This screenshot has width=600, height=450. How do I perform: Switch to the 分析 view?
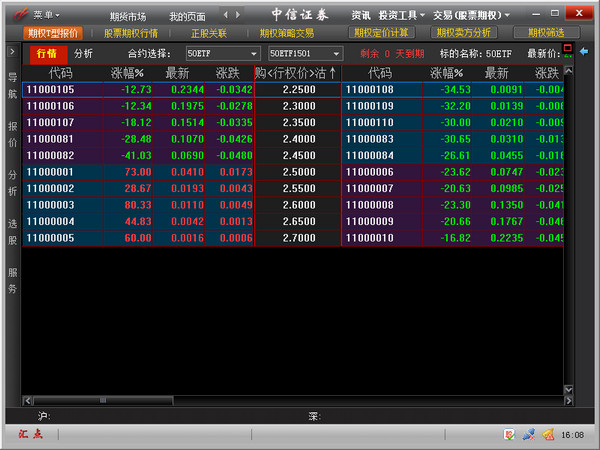[83, 53]
